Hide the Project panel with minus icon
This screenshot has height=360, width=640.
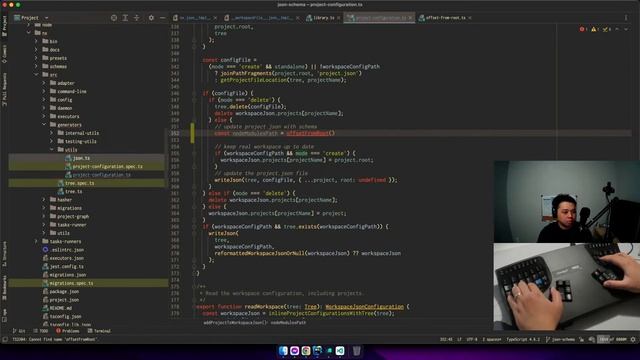point(162,18)
